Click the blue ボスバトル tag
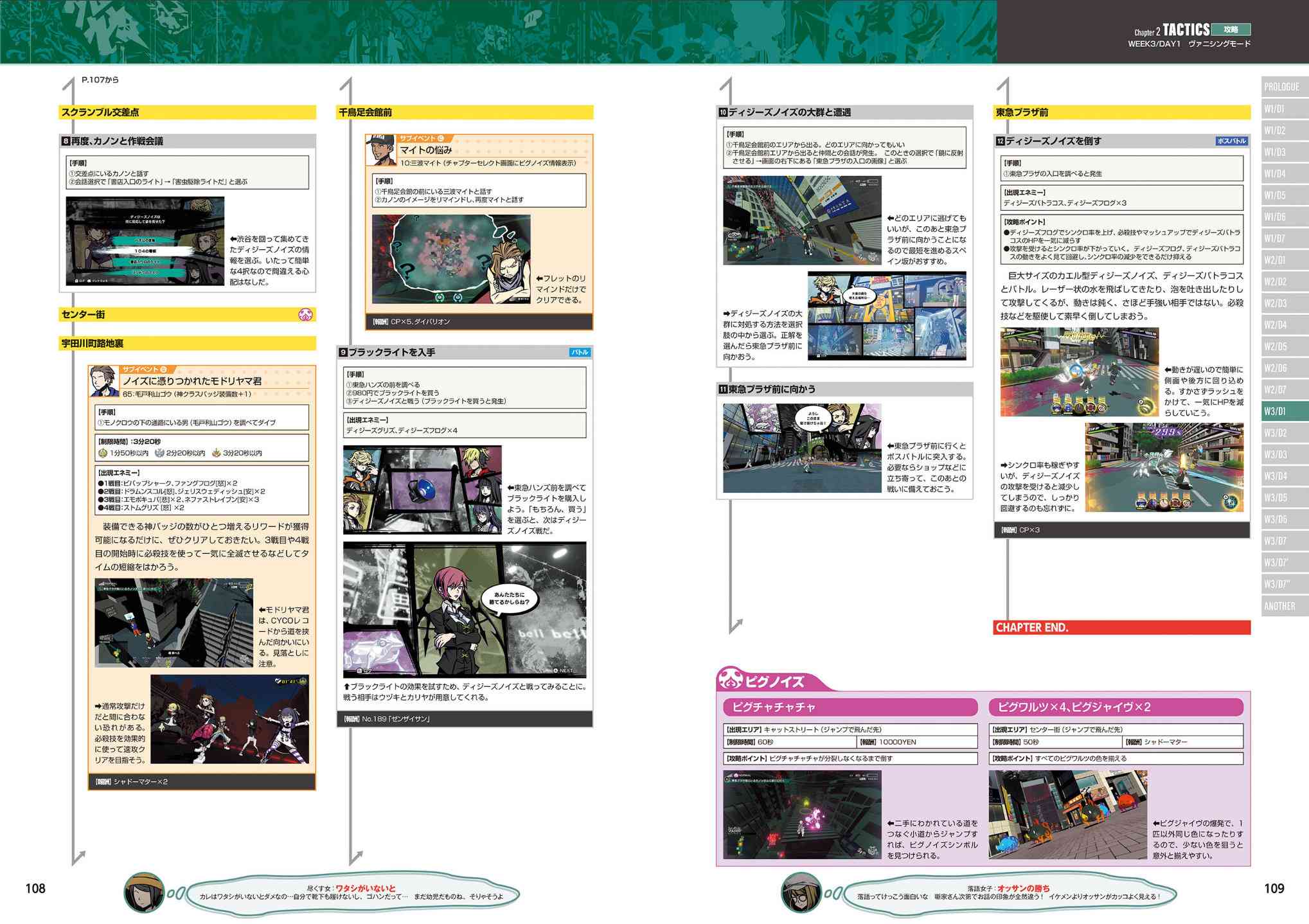 (1231, 141)
